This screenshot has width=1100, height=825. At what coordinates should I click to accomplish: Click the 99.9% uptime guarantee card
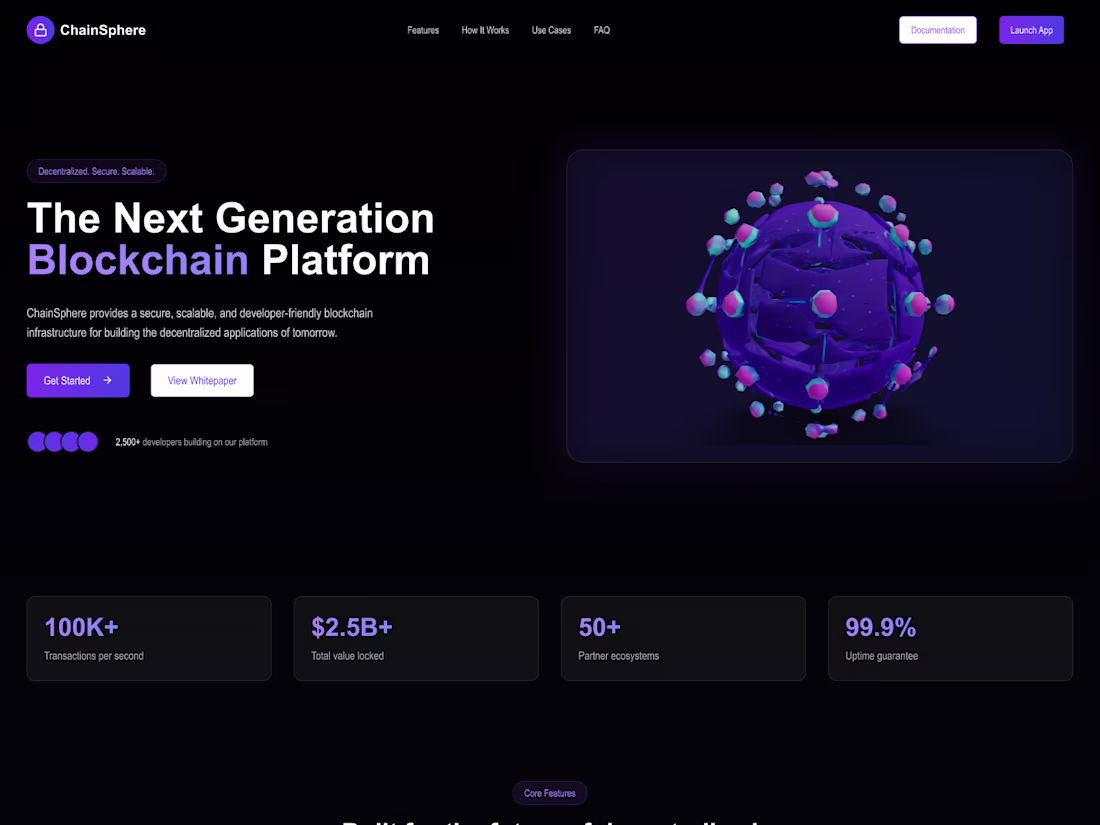point(950,638)
